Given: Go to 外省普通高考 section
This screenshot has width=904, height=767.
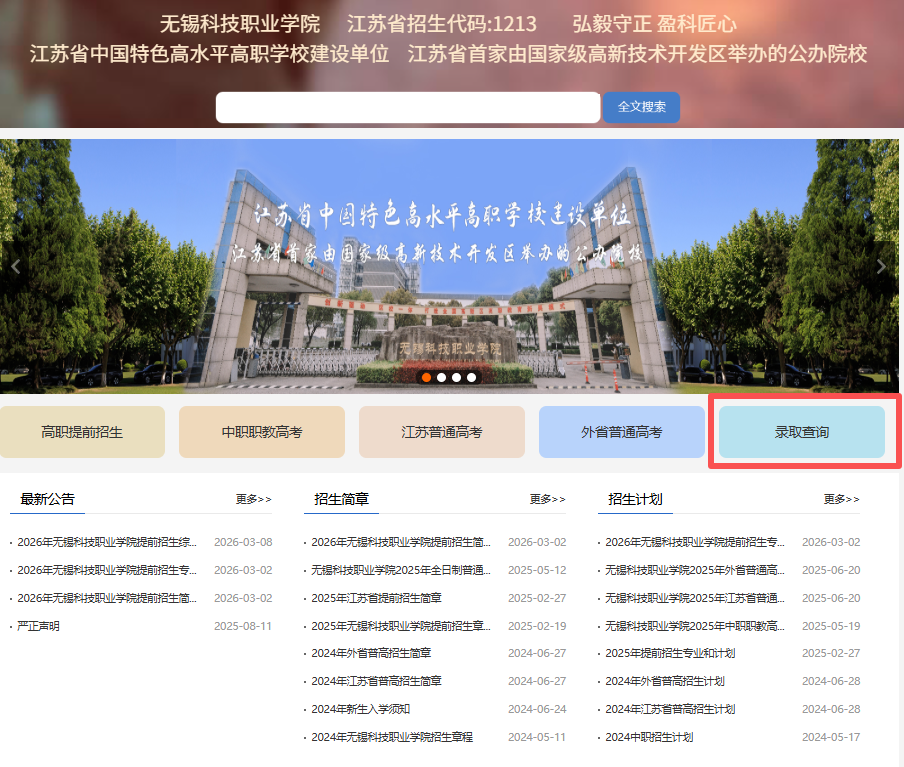Looking at the screenshot, I should (621, 432).
